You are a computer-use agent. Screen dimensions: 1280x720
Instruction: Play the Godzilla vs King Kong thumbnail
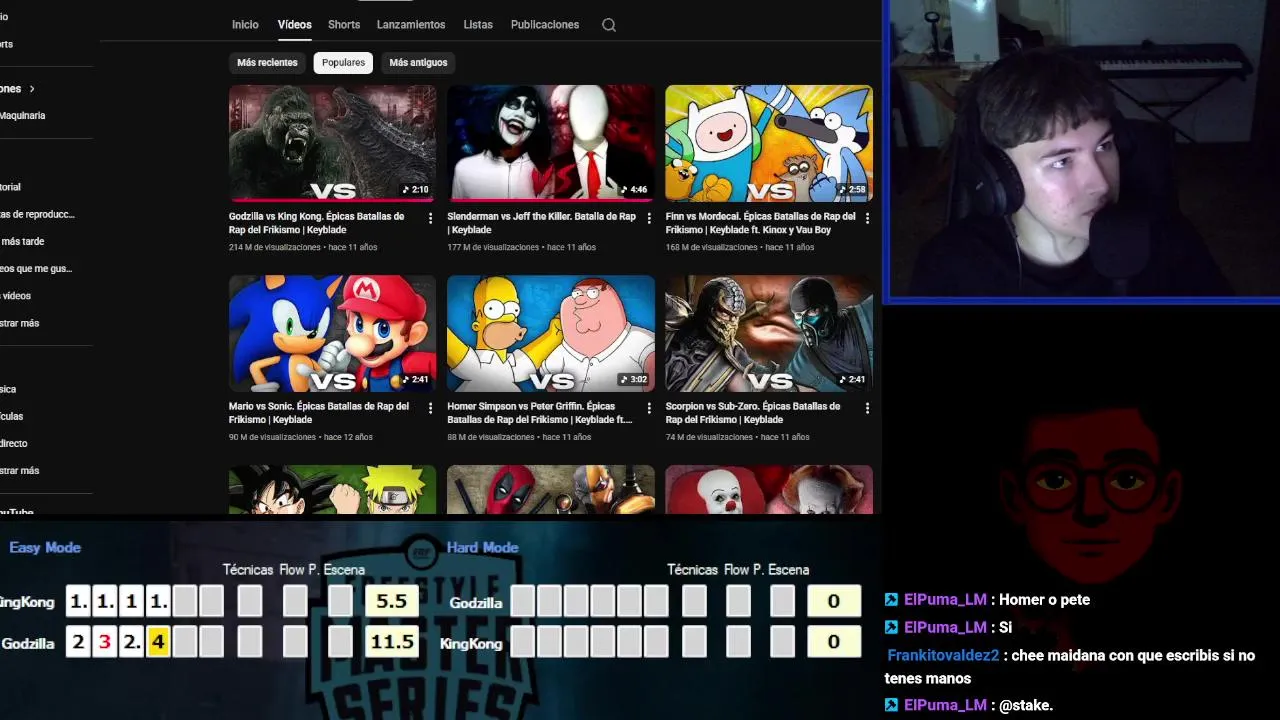click(332, 143)
